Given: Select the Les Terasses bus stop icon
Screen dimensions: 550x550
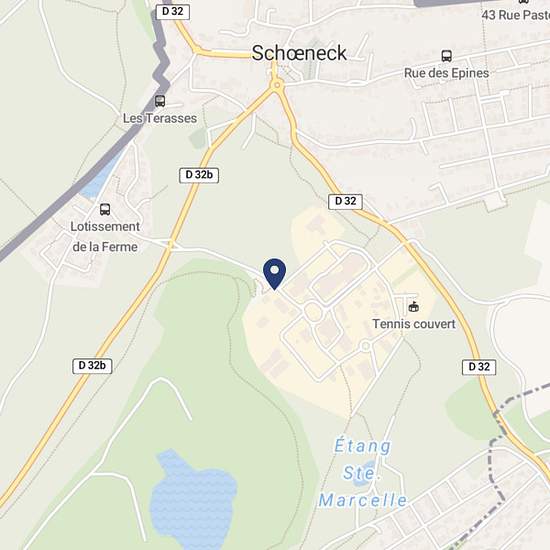Looking at the screenshot, I should point(160,101).
